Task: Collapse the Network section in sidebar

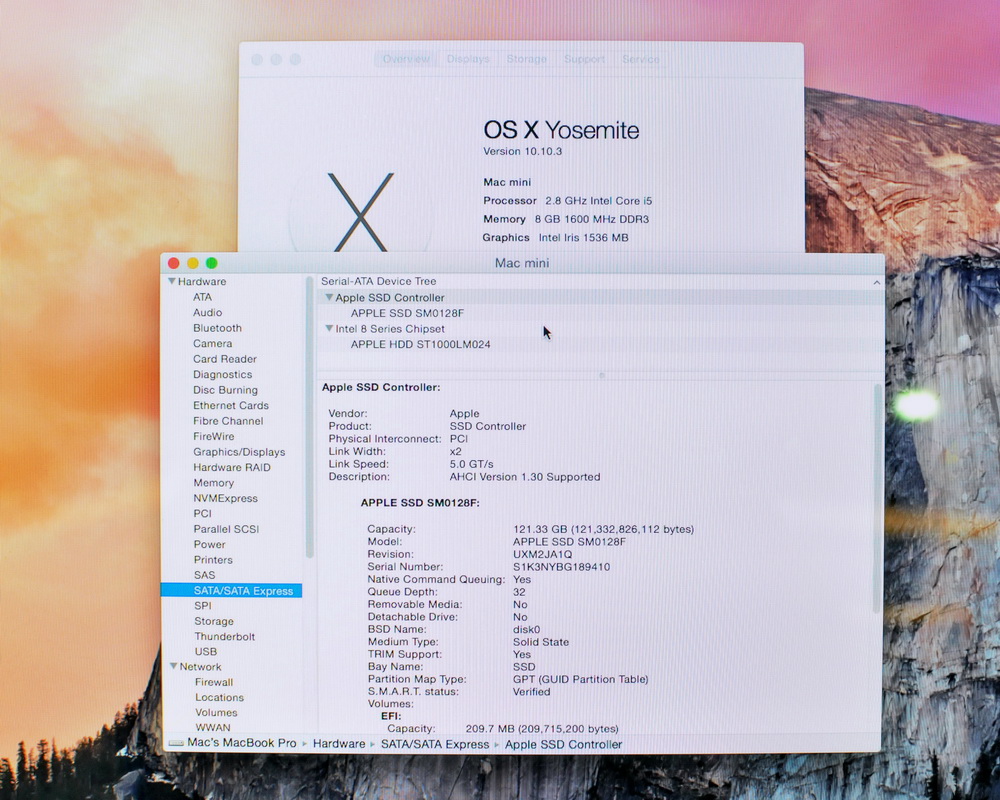Action: [173, 666]
